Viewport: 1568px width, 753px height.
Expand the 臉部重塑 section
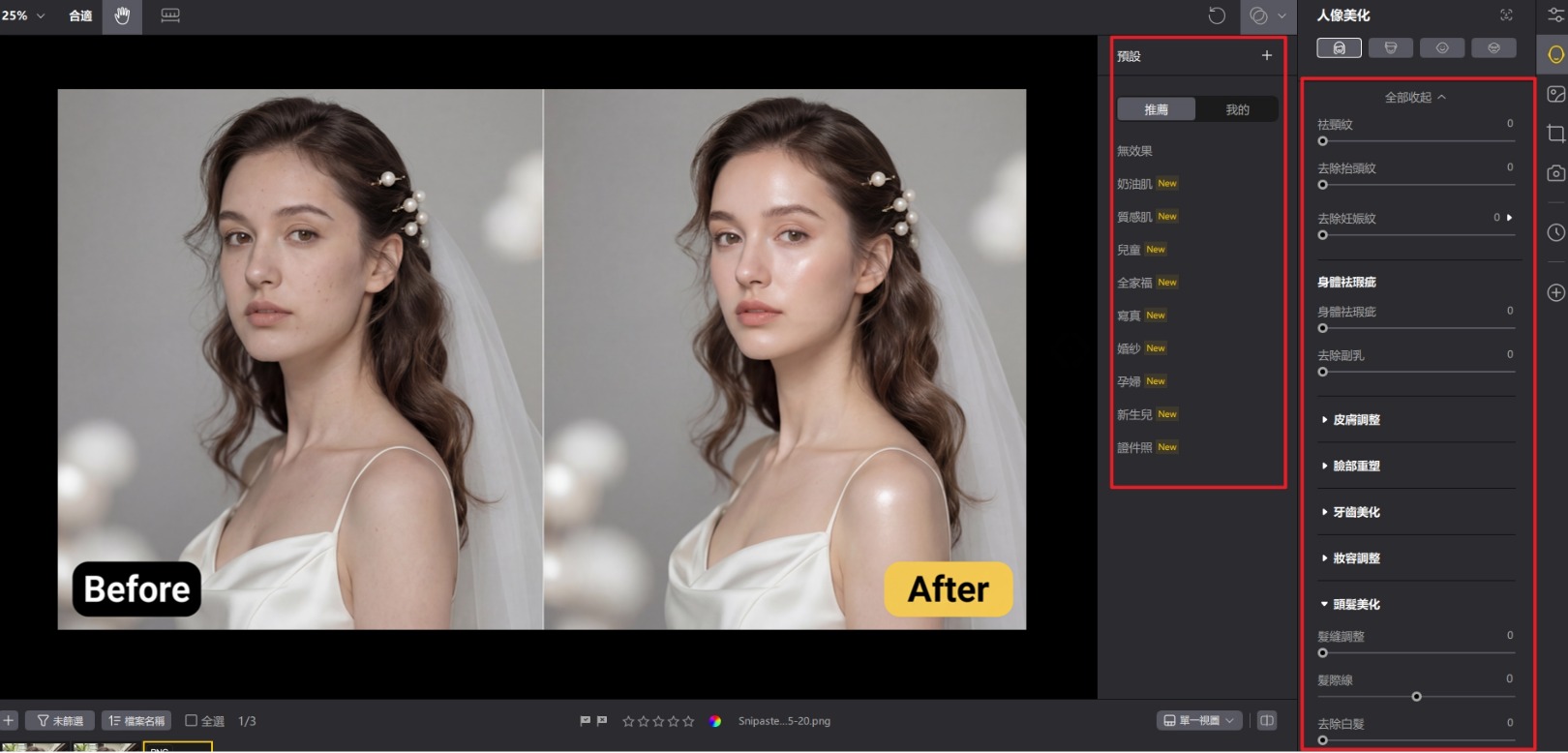pos(1351,466)
